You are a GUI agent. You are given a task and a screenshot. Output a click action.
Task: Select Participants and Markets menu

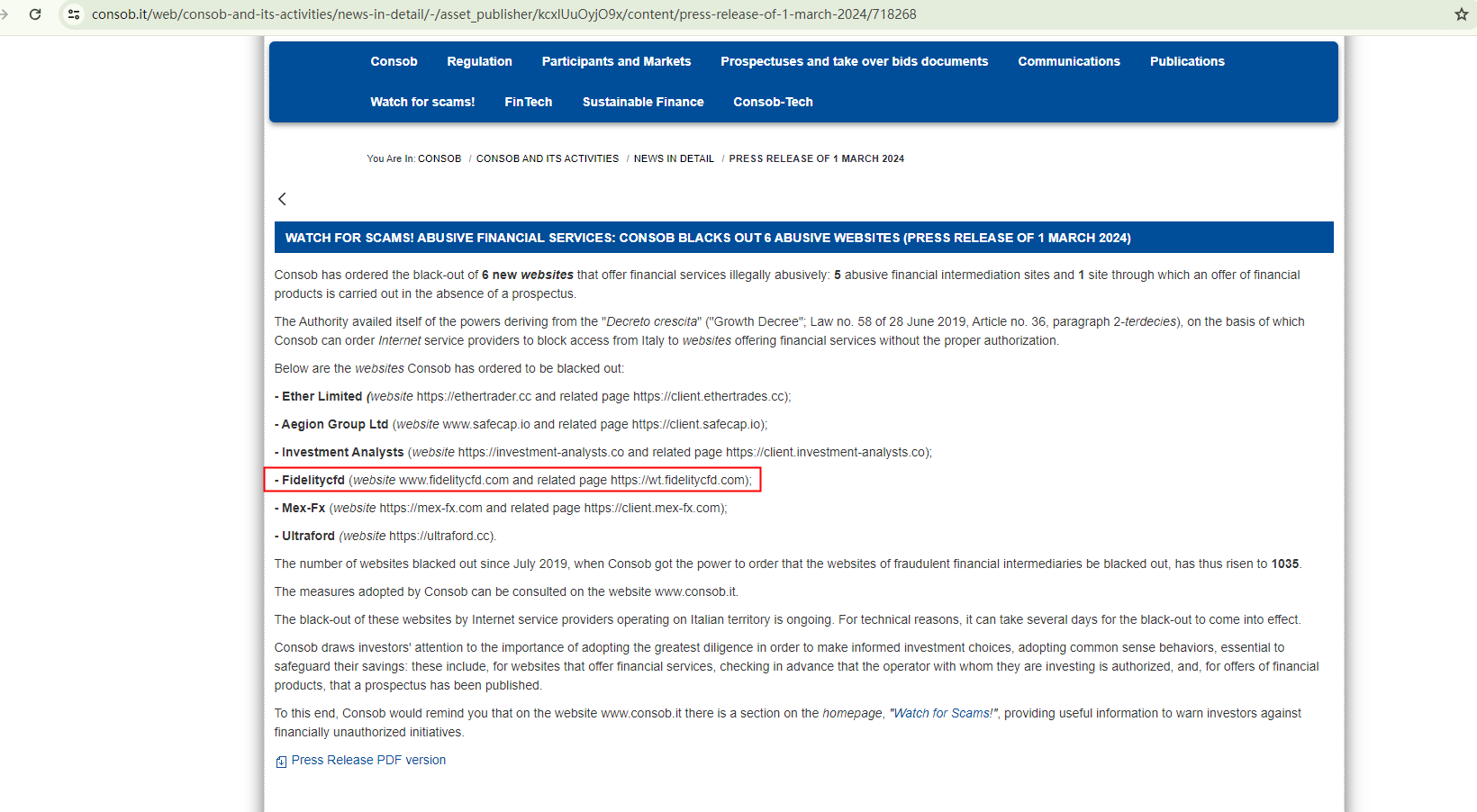click(x=616, y=61)
